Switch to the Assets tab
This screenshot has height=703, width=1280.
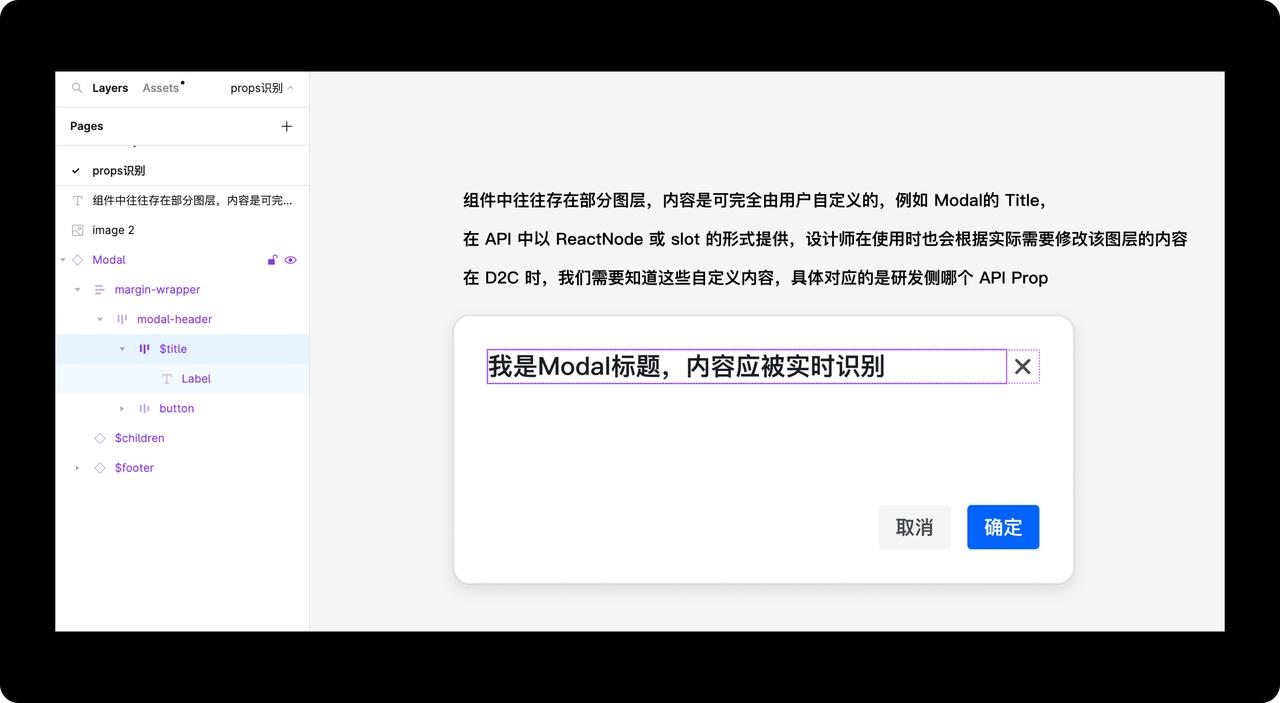point(160,88)
